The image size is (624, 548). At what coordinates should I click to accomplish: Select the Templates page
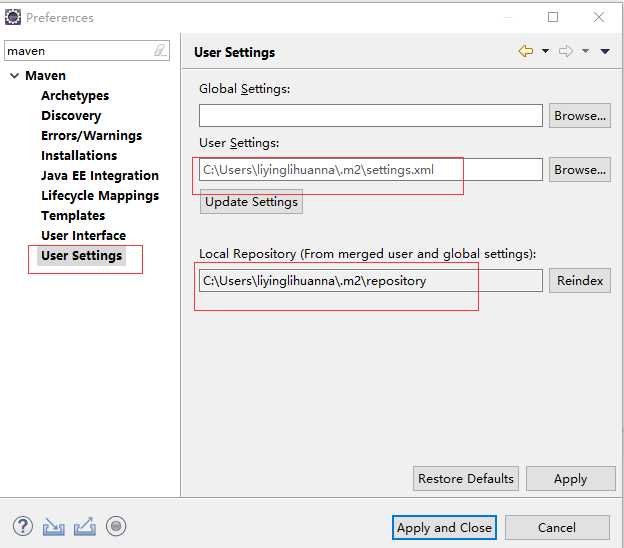click(x=73, y=215)
